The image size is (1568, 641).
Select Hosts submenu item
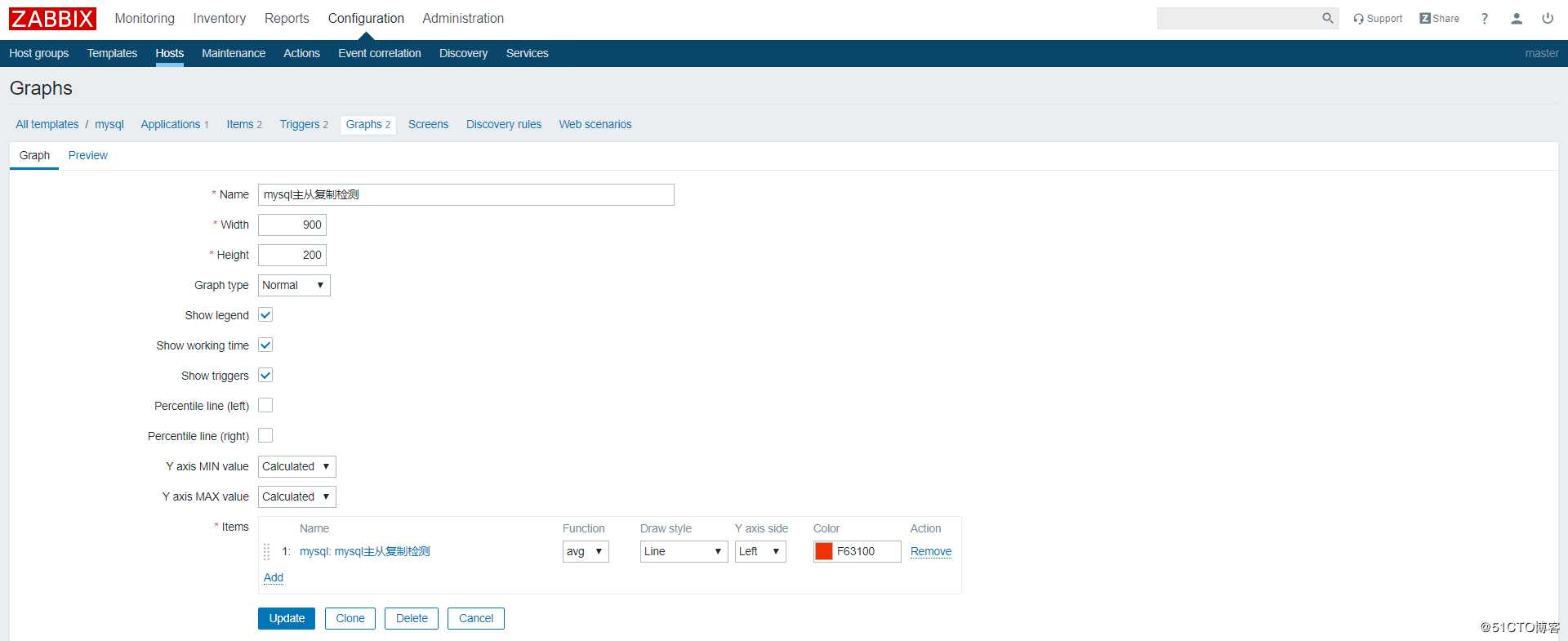(170, 53)
